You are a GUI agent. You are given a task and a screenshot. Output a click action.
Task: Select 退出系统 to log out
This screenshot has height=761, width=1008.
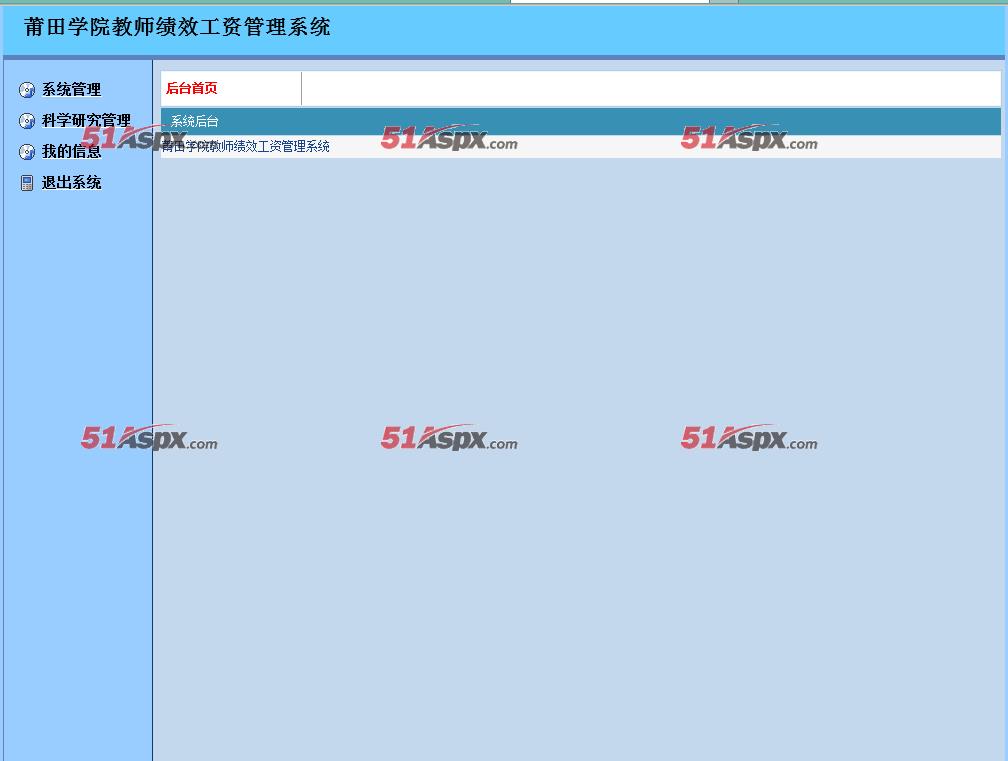71,183
